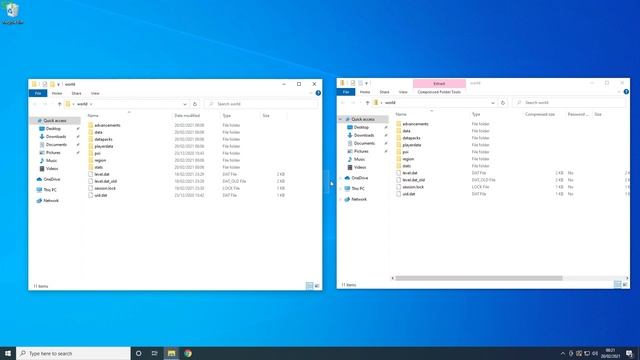Image resolution: width=640 pixels, height=360 pixels.
Task: Switch to details view in right window
Action: click(x=618, y=284)
